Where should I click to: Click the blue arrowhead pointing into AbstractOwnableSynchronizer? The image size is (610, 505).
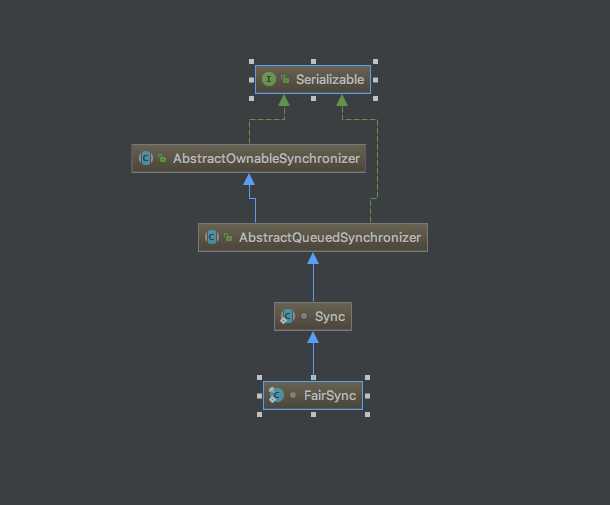coord(249,179)
